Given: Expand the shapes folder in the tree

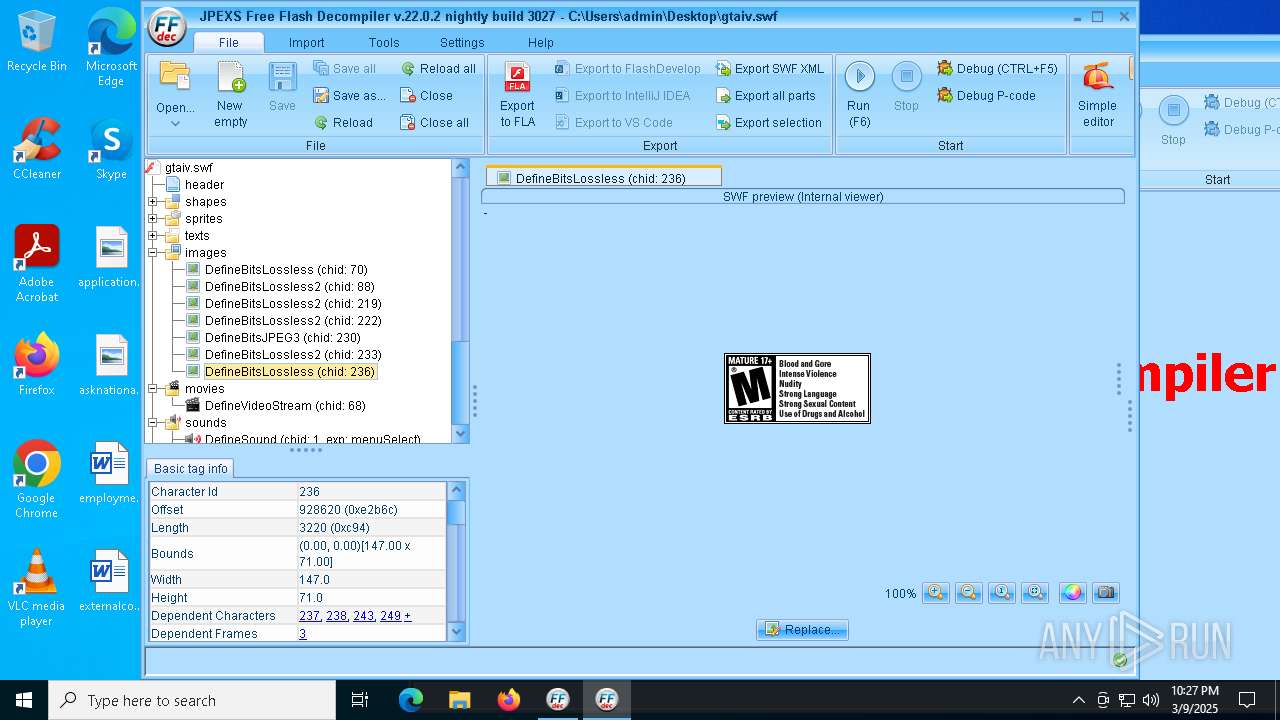Looking at the screenshot, I should pyautogui.click(x=153, y=202).
